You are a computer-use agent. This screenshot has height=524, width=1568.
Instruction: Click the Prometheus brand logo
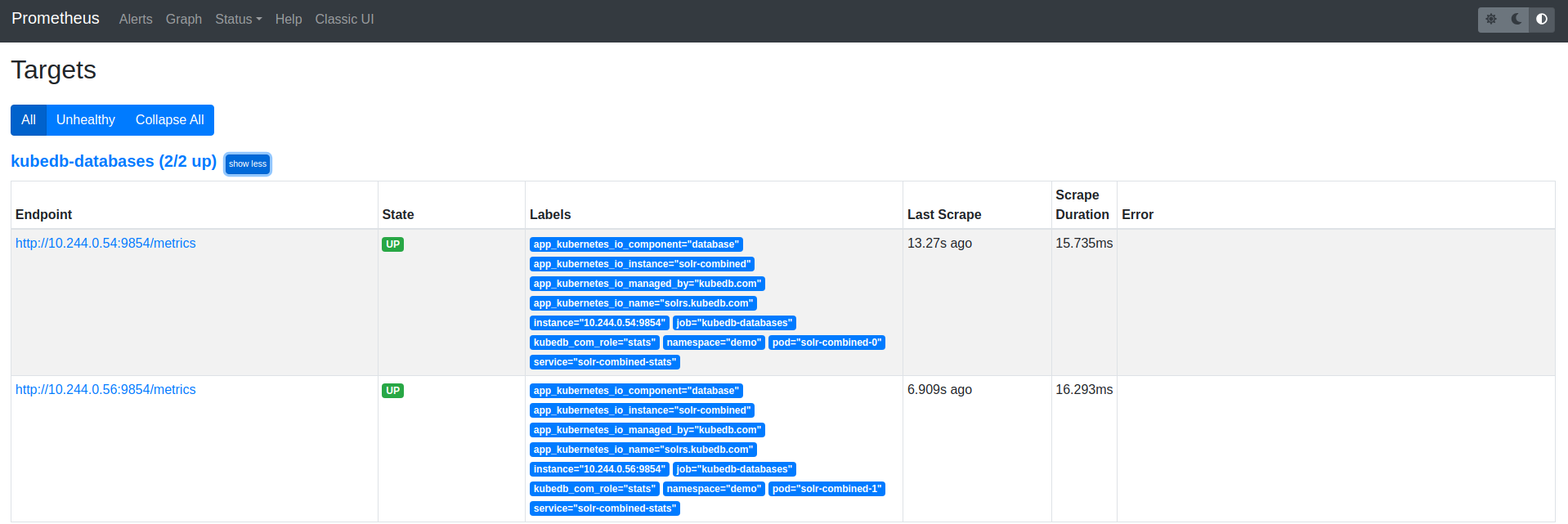click(56, 19)
